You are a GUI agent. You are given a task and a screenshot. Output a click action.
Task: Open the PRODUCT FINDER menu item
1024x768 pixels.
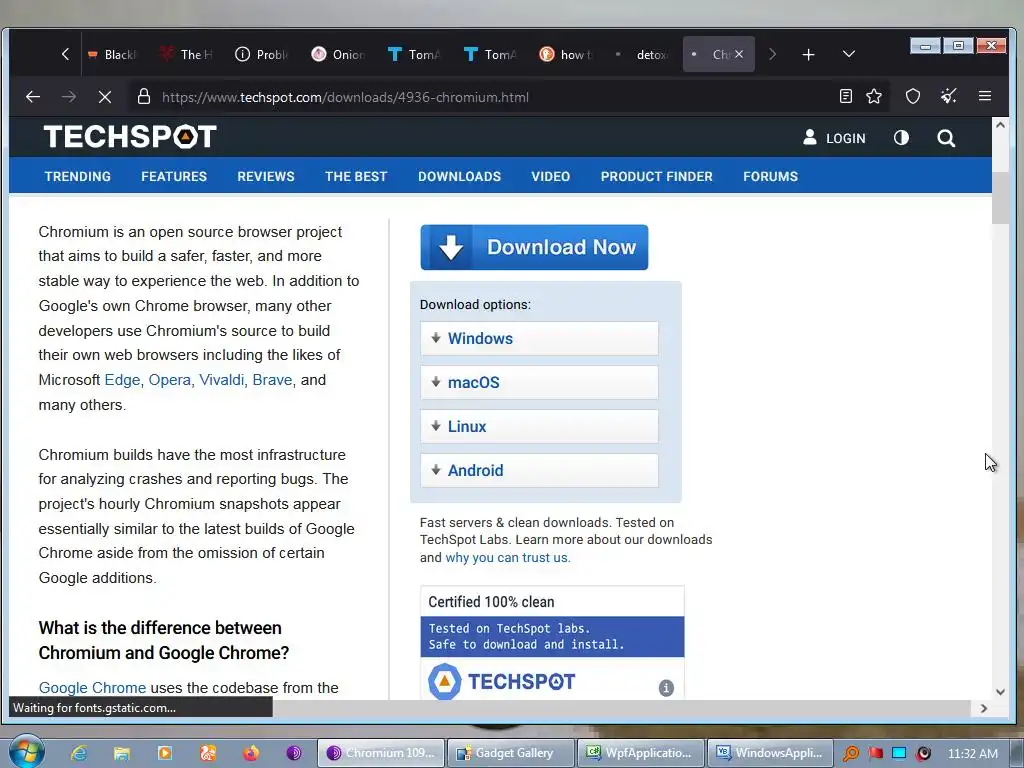(656, 176)
